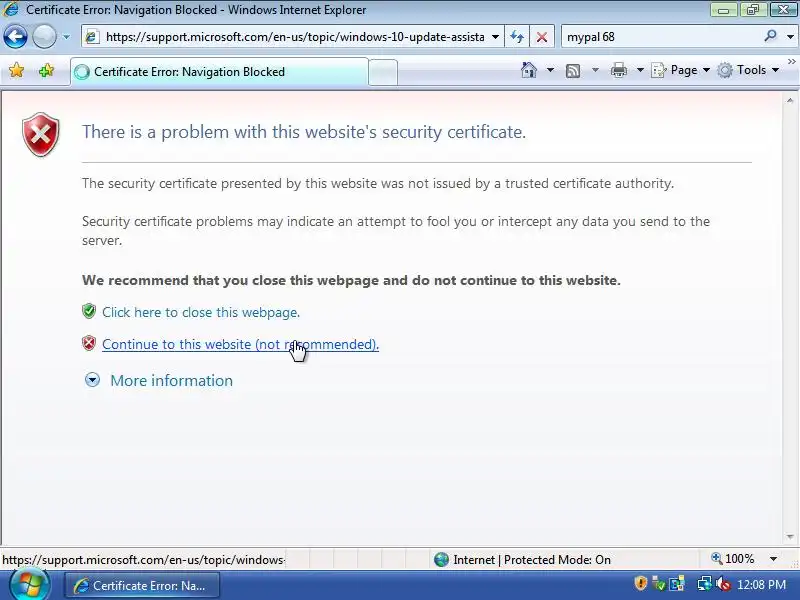This screenshot has width=800, height=600.
Task: Open the recent pages dropdown arrow
Action: click(x=66, y=37)
